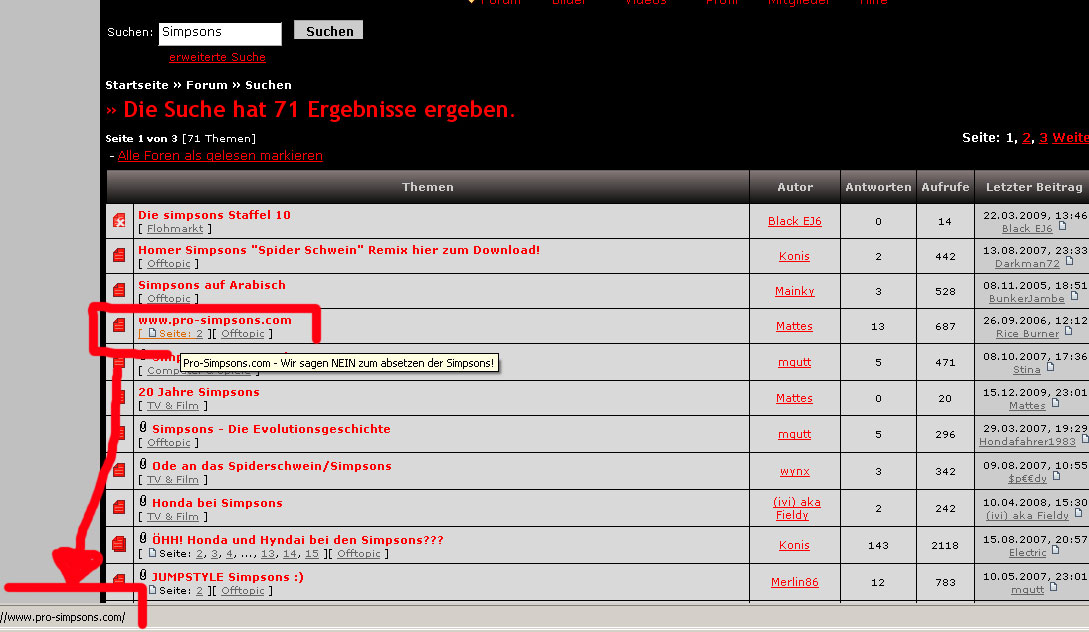Click topic icon for Die simpsons Staffel 10
This screenshot has height=632, width=1089.
[x=119, y=221]
